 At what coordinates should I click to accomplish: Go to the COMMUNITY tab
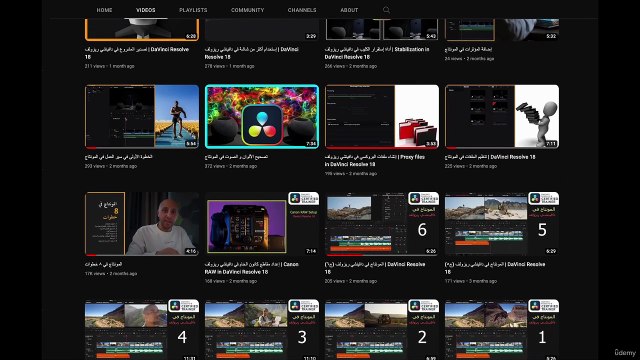coord(247,10)
